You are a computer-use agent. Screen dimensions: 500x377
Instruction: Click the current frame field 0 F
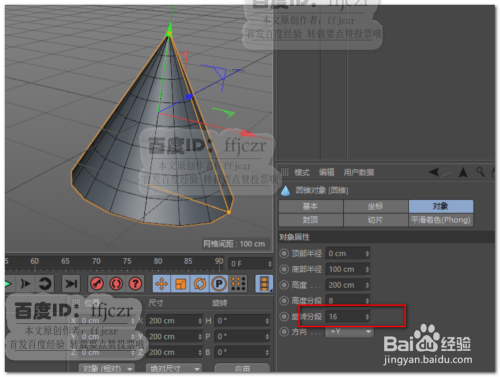click(250, 264)
